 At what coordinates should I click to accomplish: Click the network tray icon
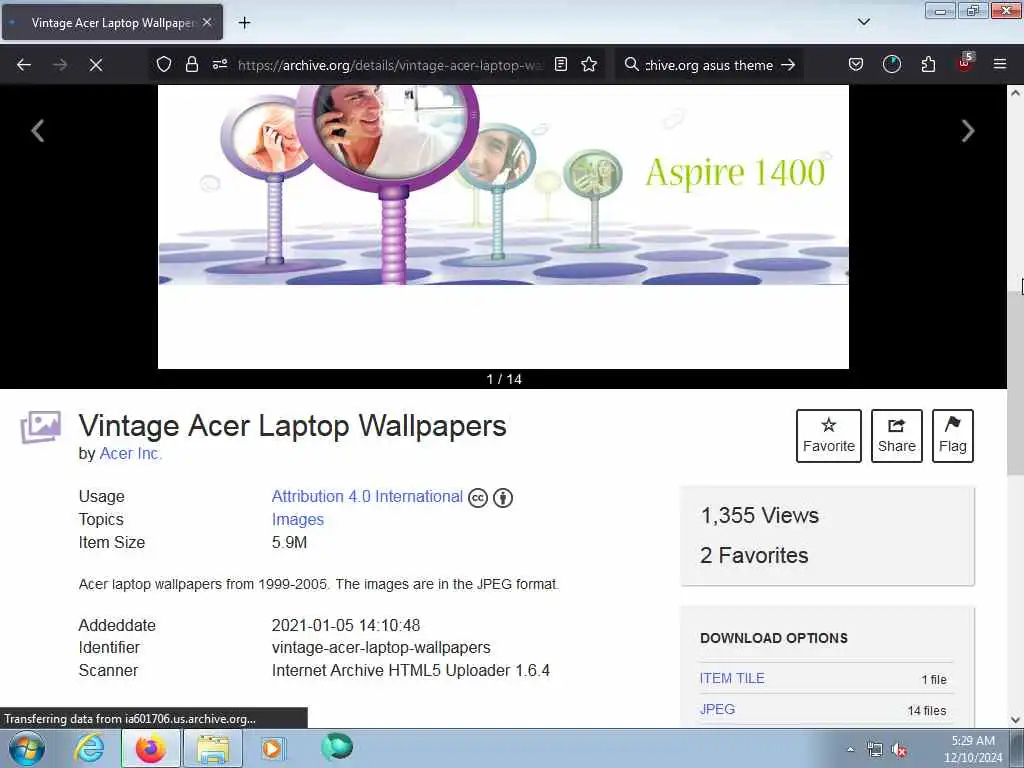pos(874,750)
